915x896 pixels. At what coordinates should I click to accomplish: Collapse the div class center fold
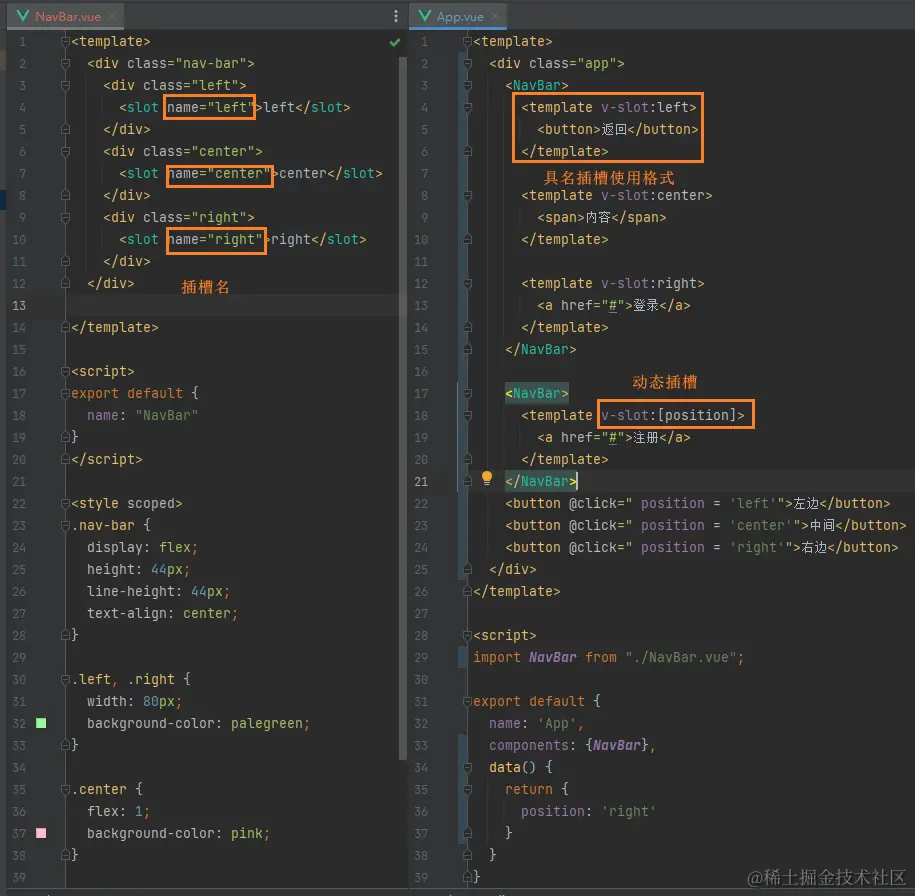coord(65,152)
